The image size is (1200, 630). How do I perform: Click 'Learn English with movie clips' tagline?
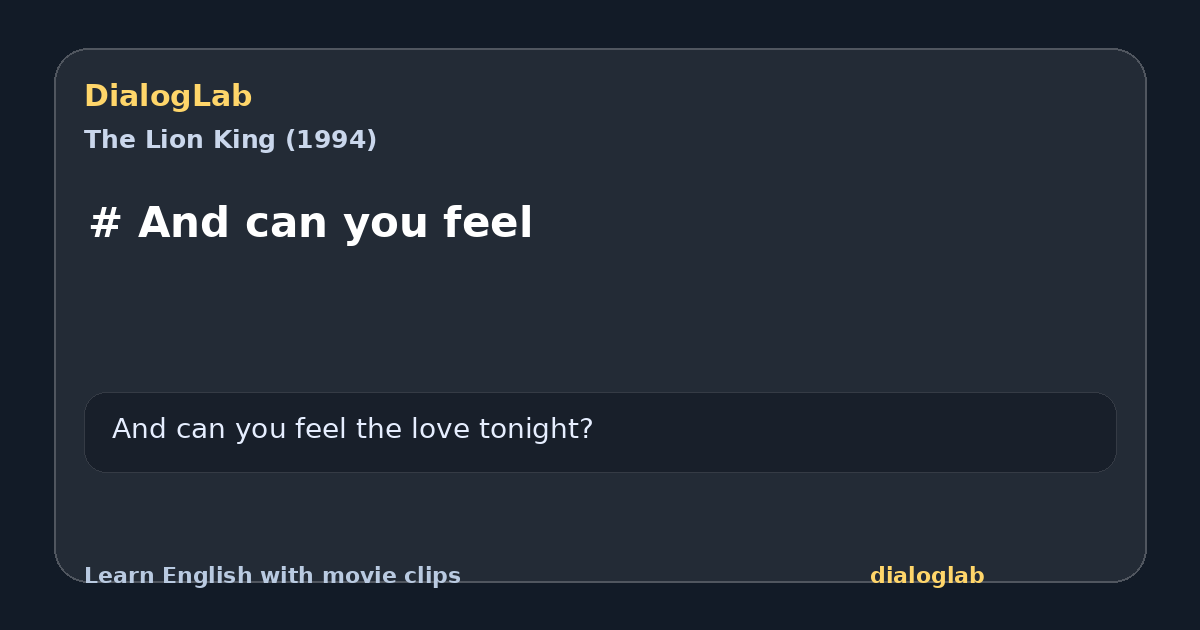pos(272,576)
